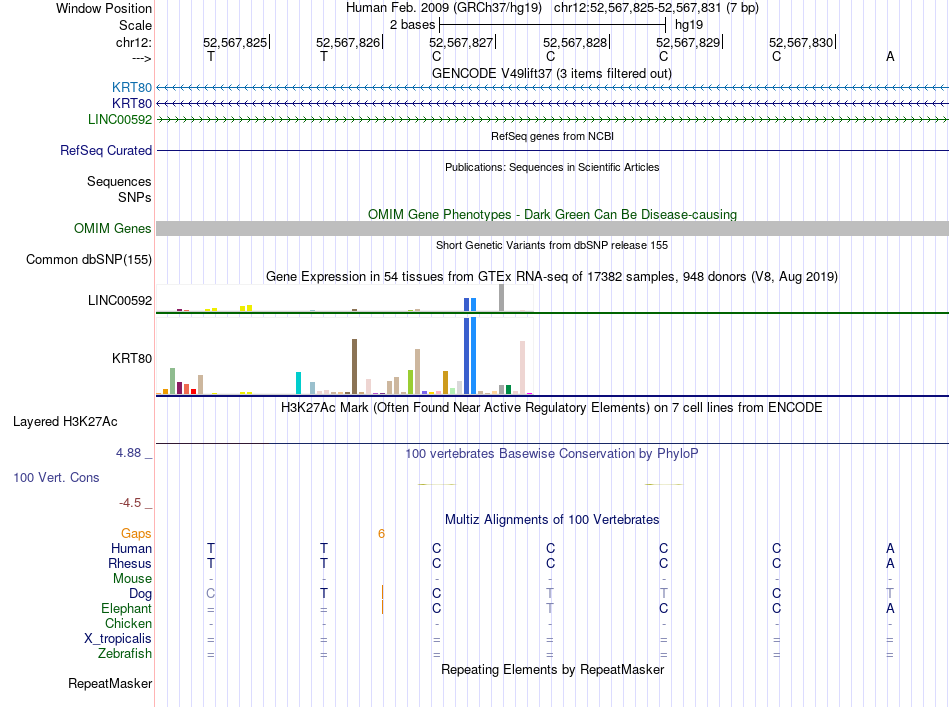Image resolution: width=950 pixels, height=707 pixels.
Task: Click position label 52,567,827
Action: 461,42
